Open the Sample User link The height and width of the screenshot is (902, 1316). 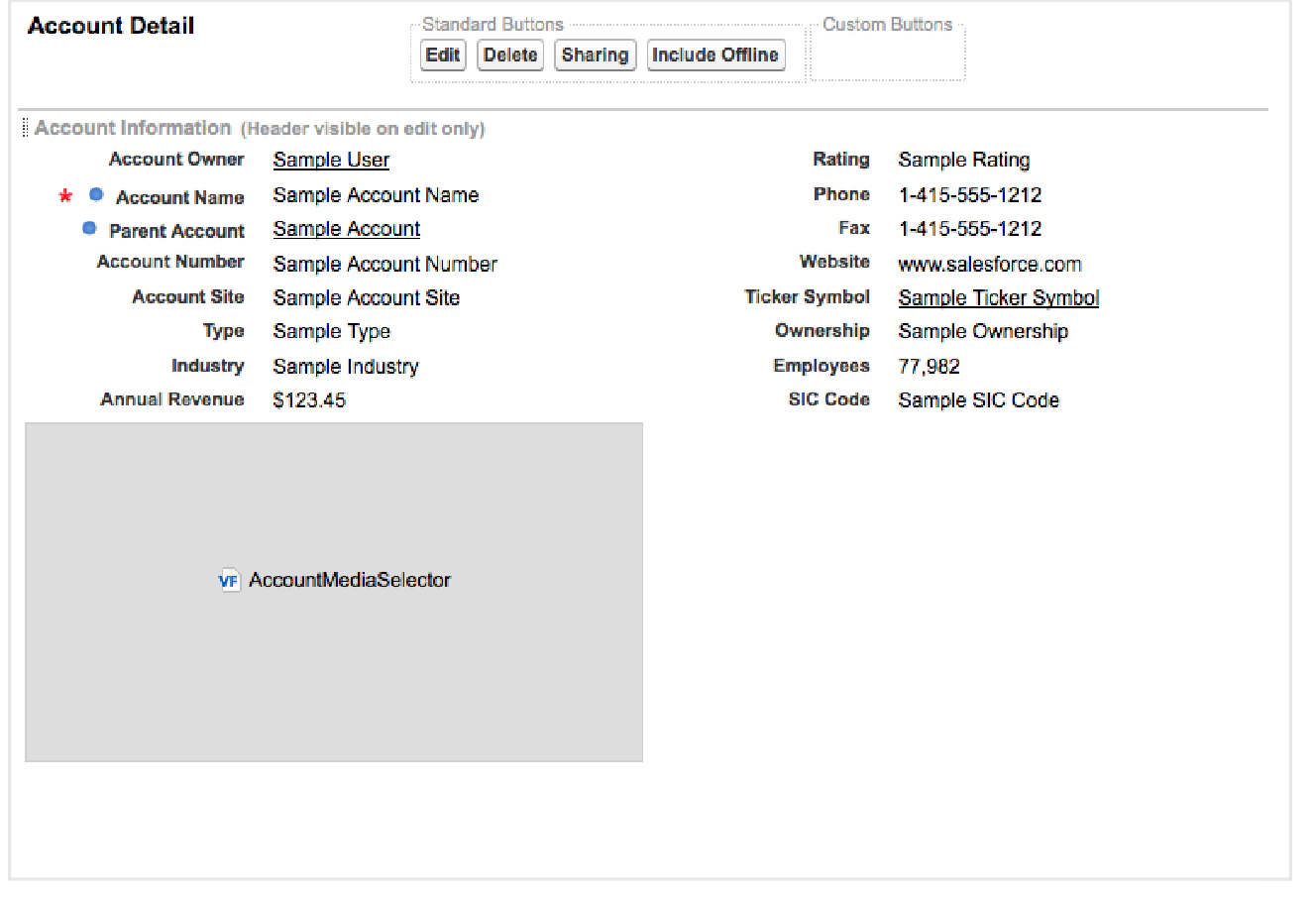click(x=331, y=161)
